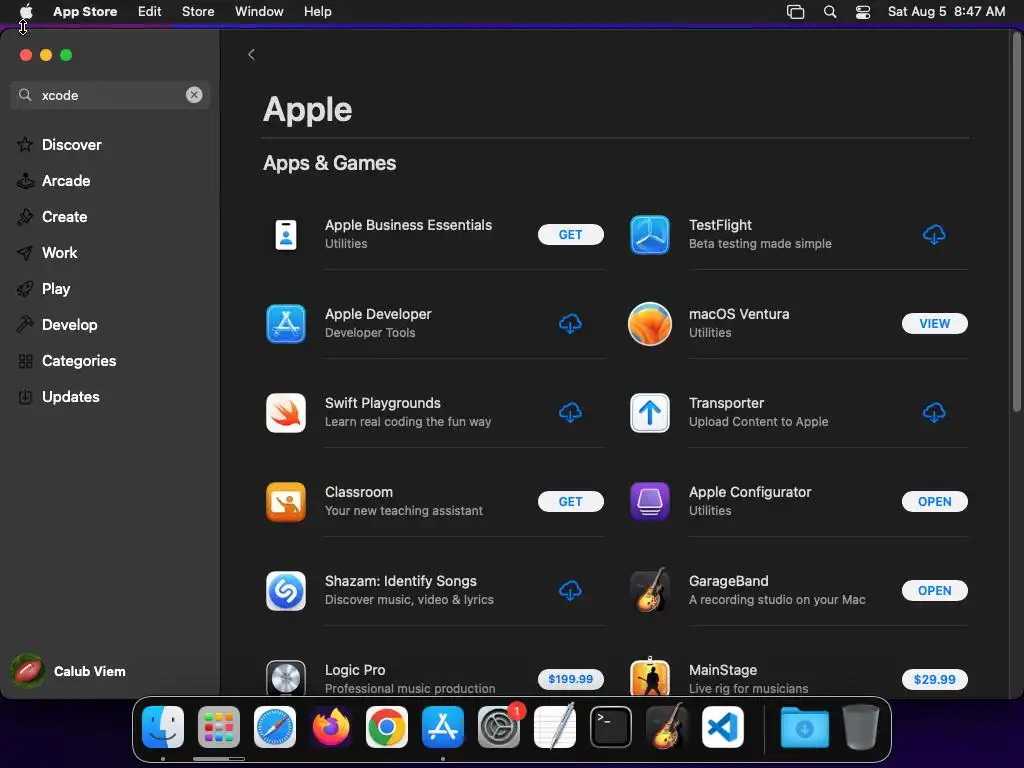
Task: Open the TestFlight app icon
Action: [650, 234]
